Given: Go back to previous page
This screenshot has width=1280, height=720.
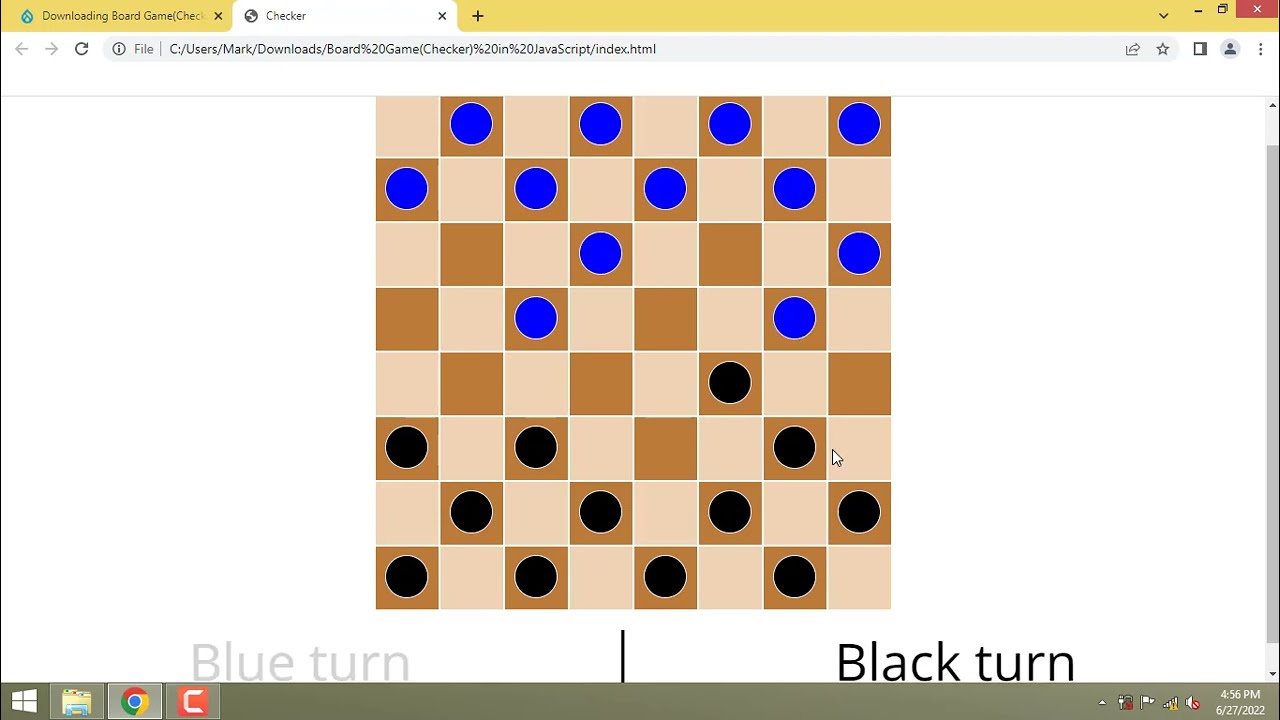Looking at the screenshot, I should coord(22,49).
